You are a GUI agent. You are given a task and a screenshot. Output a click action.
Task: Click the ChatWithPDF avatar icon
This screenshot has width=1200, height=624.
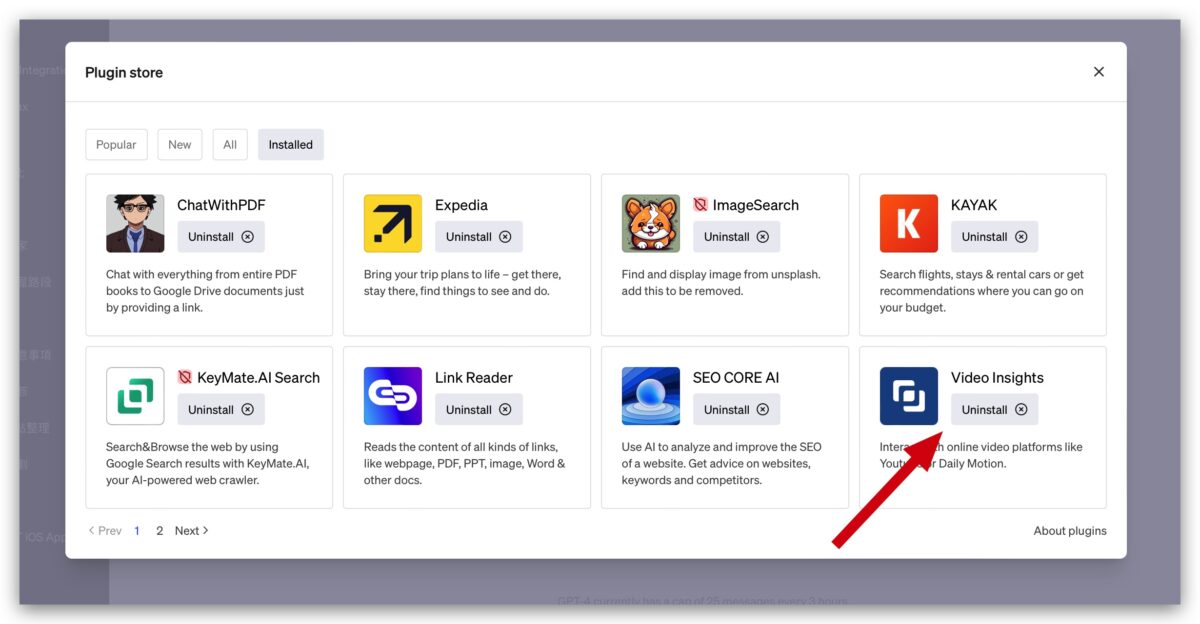[x=135, y=223]
